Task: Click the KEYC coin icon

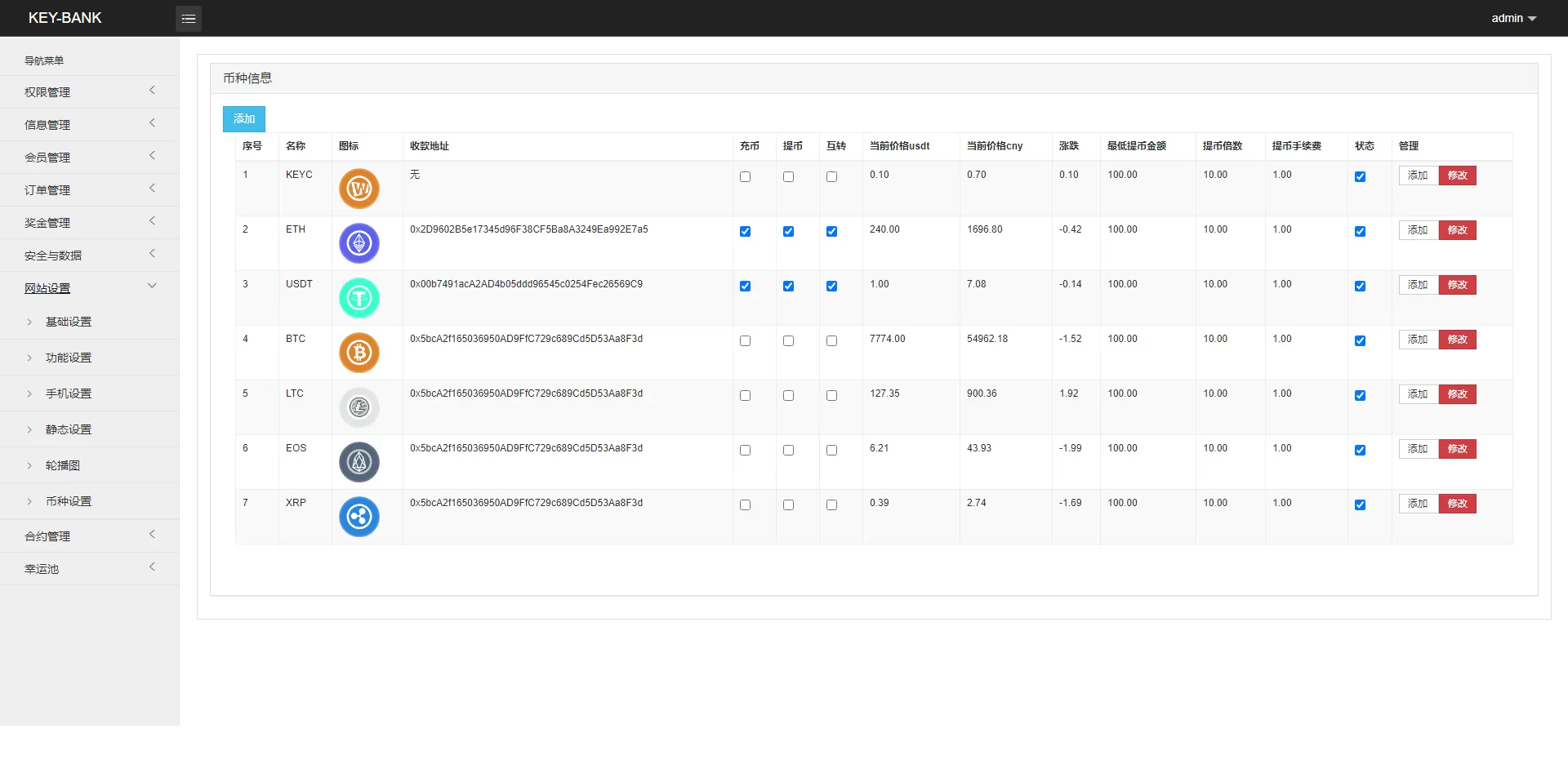Action: pos(359,189)
